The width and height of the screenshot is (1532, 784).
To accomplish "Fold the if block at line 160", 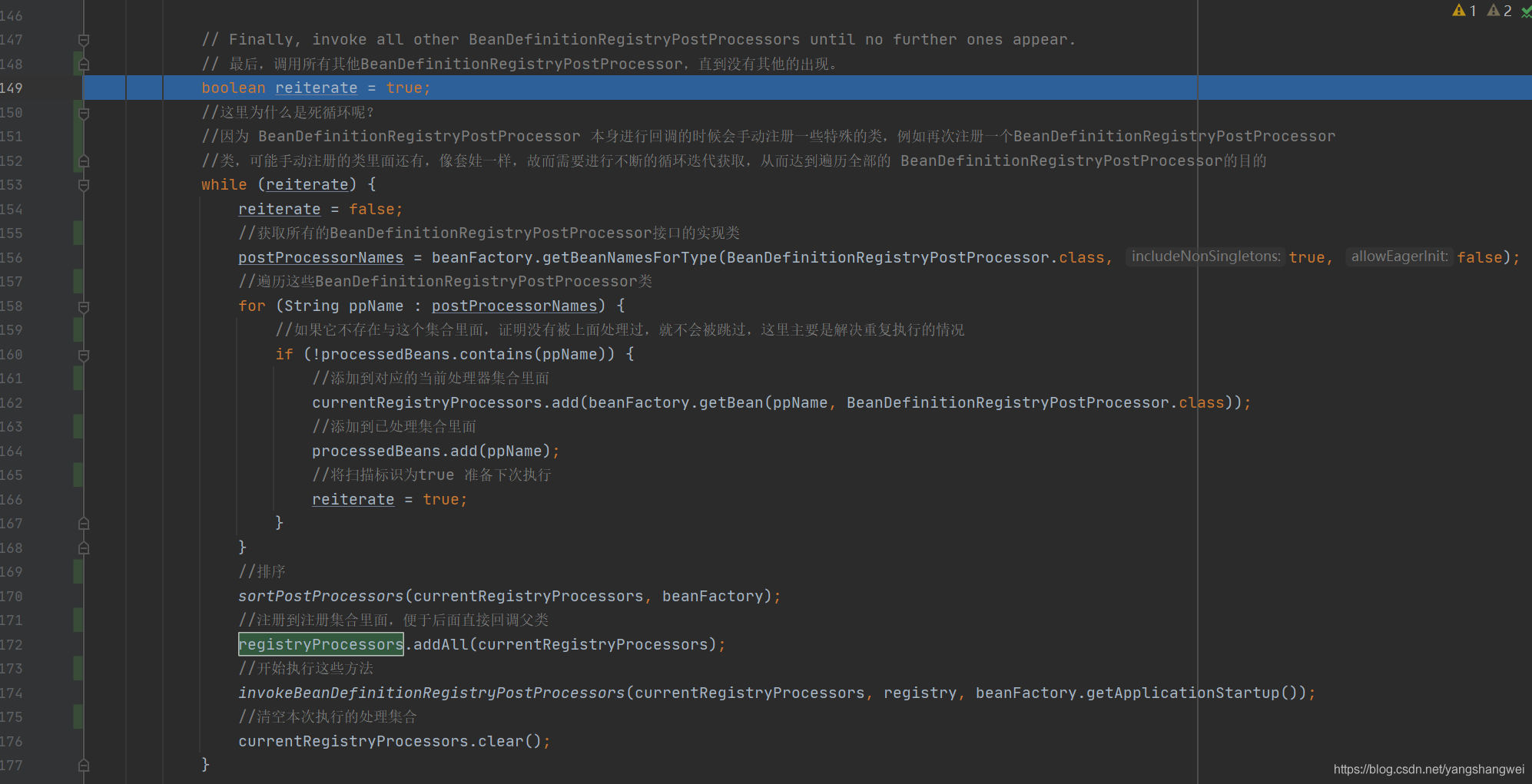I will click(x=84, y=355).
